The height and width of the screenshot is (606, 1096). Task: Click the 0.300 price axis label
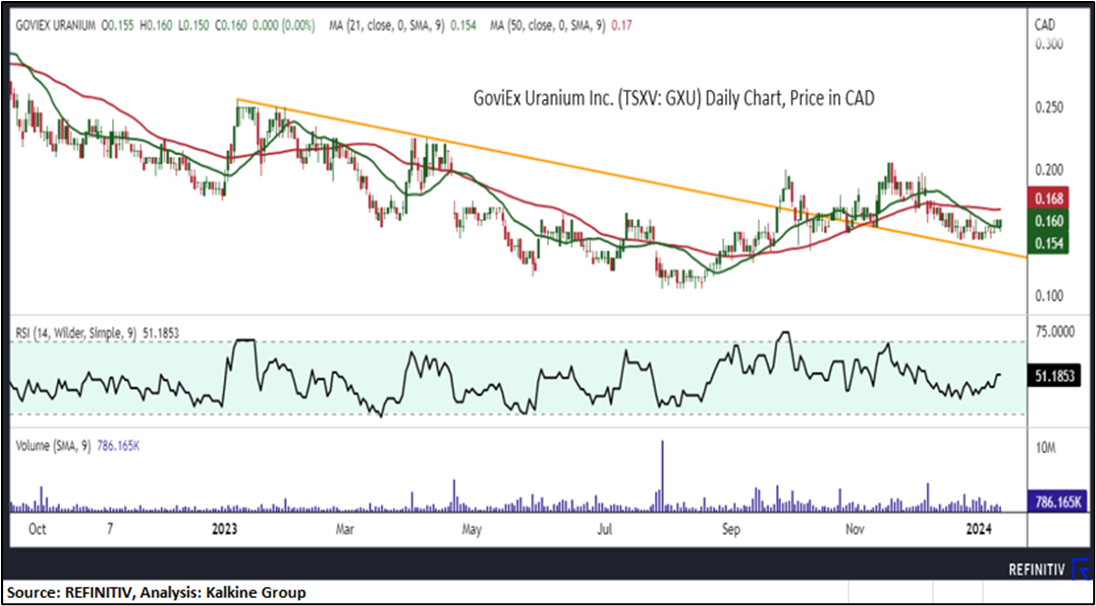tap(1048, 44)
